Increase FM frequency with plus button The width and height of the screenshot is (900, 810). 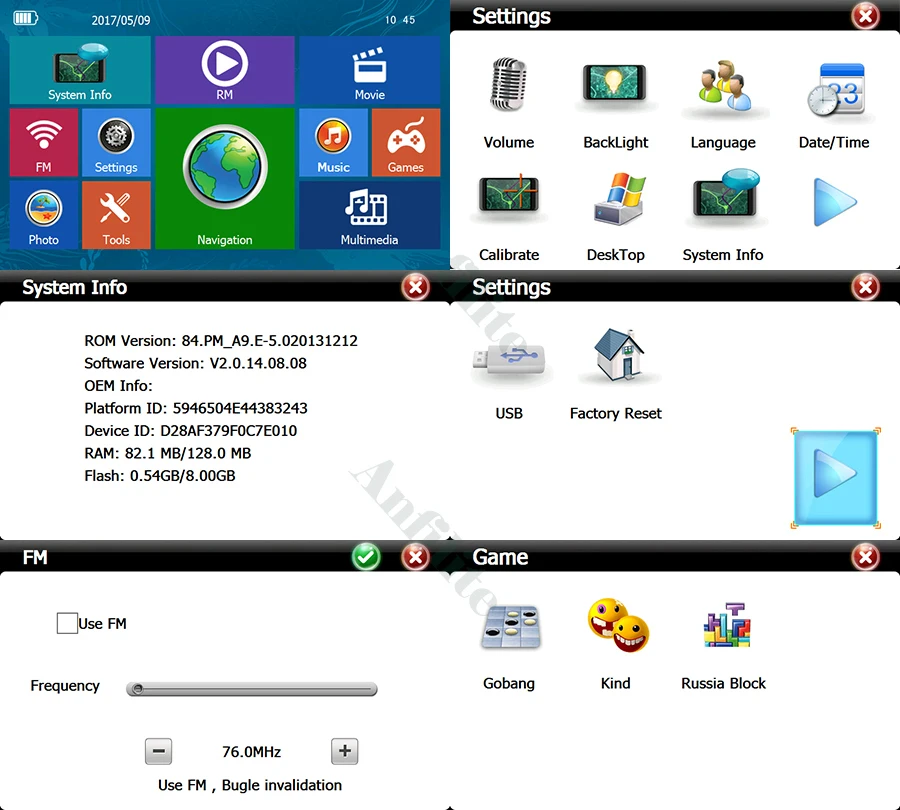tap(344, 751)
